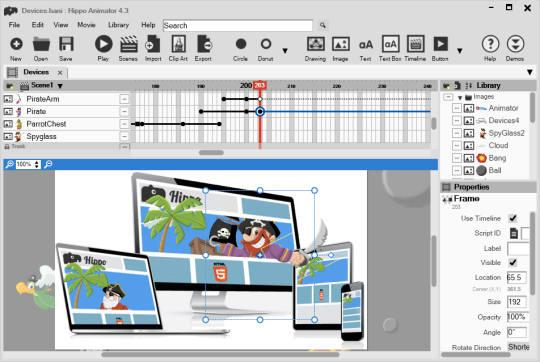This screenshot has width=540, height=362.
Task: Adjust the zoom percentage stepper
Action: 37,164
